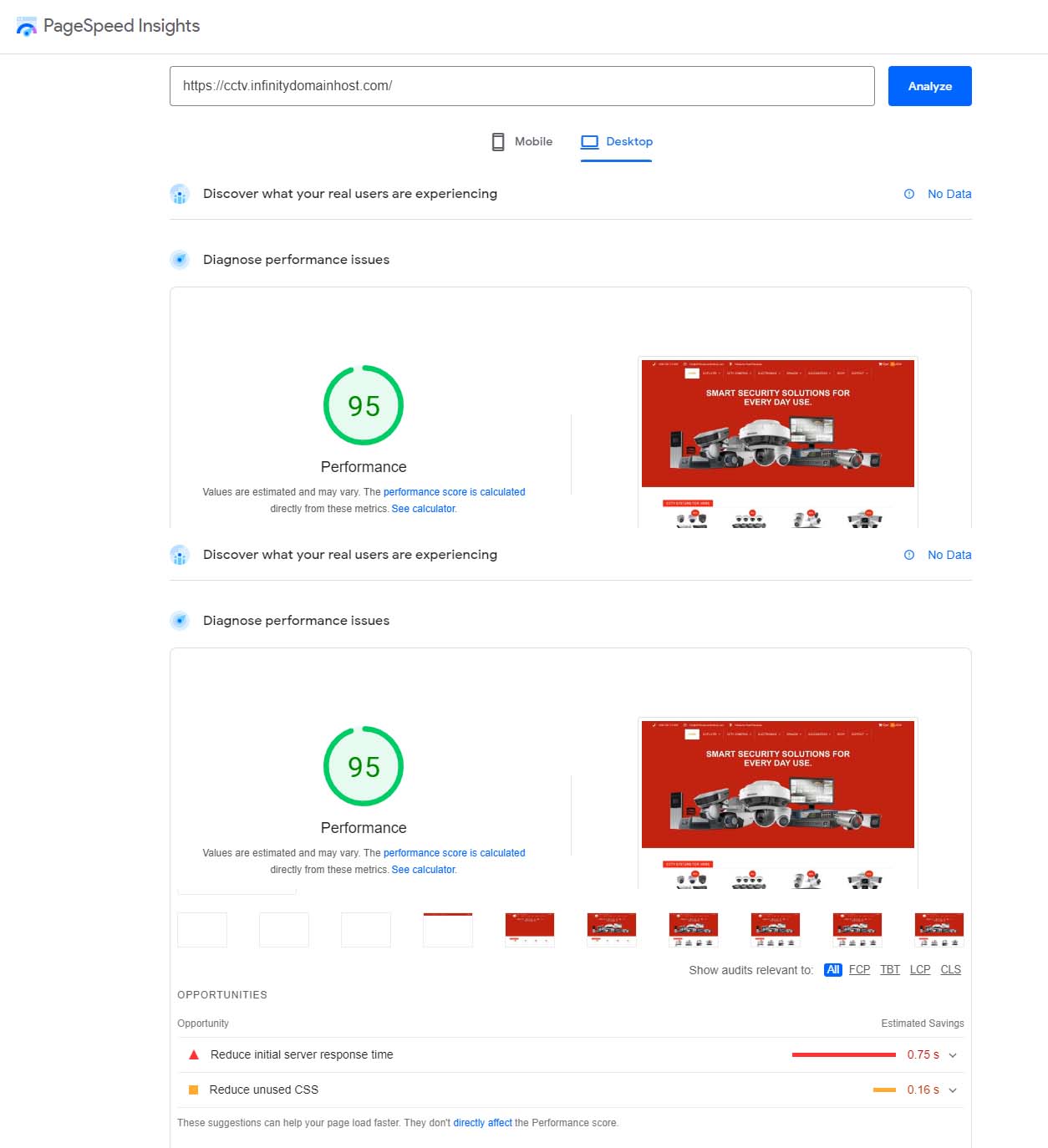Filter audits by TBT
Image resolution: width=1048 pixels, height=1148 pixels.
(890, 970)
